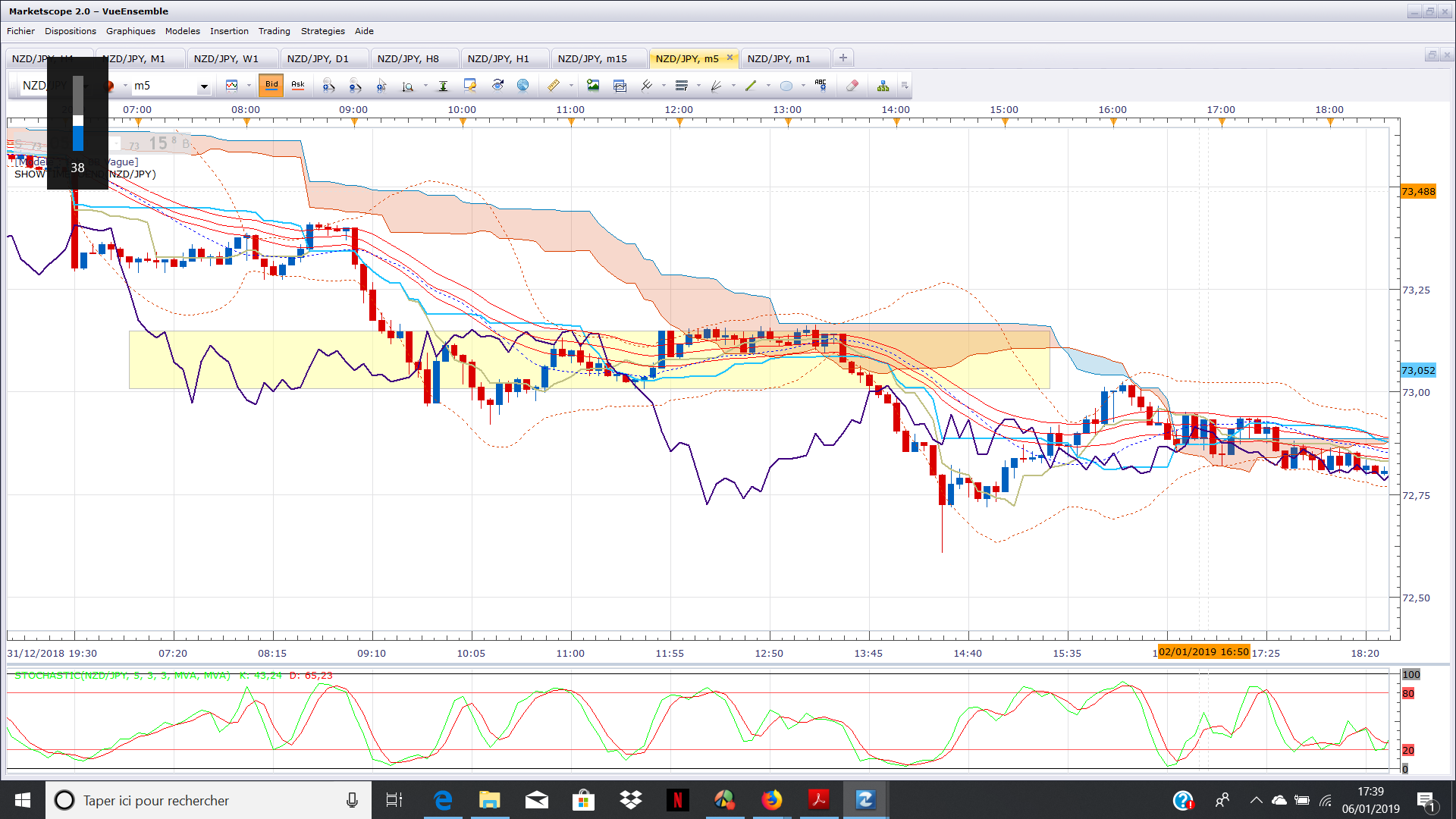Click the hierarchy tree icon in toolbar

(883, 86)
